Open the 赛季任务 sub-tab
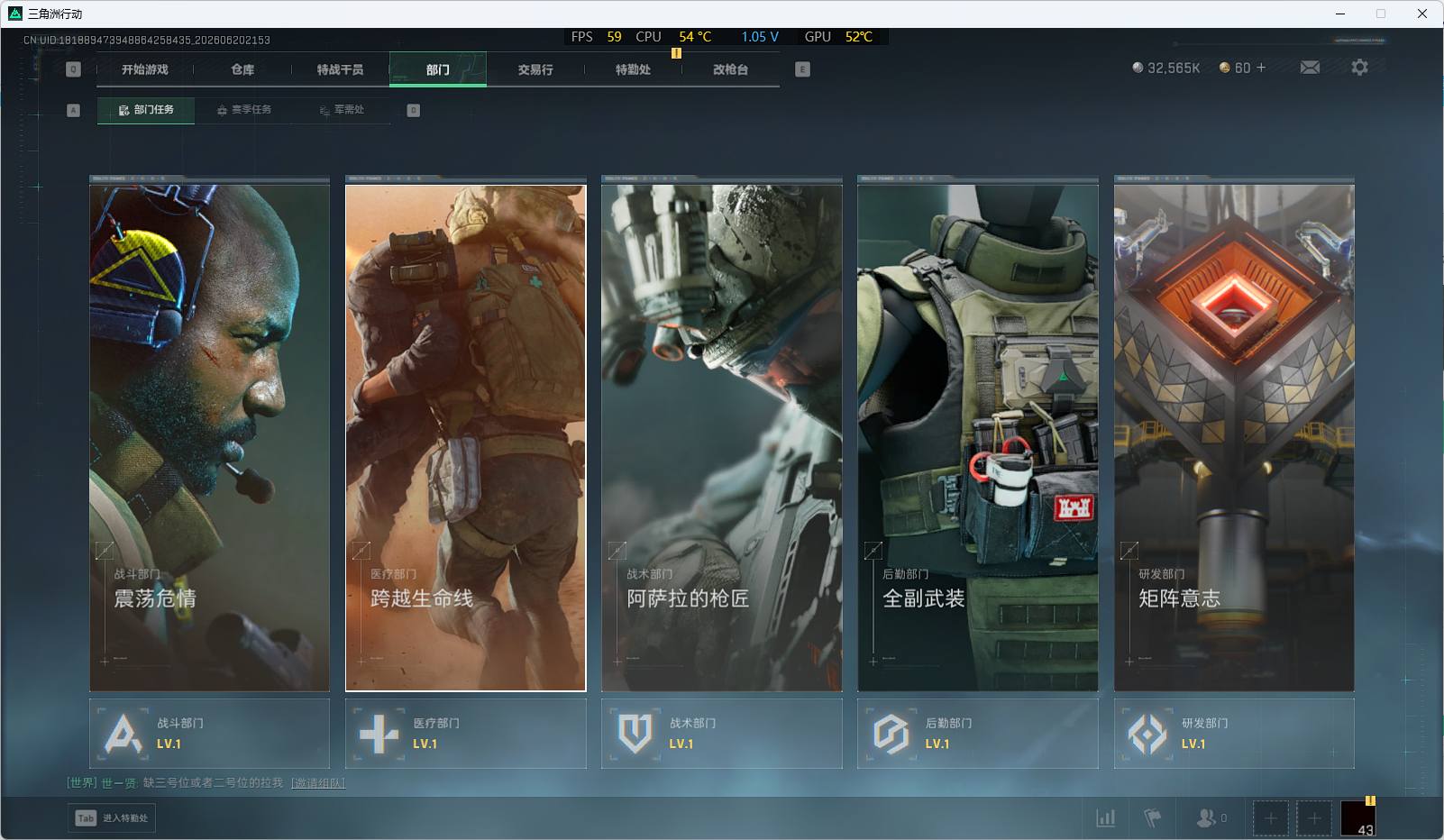The image size is (1444, 840). (x=243, y=110)
